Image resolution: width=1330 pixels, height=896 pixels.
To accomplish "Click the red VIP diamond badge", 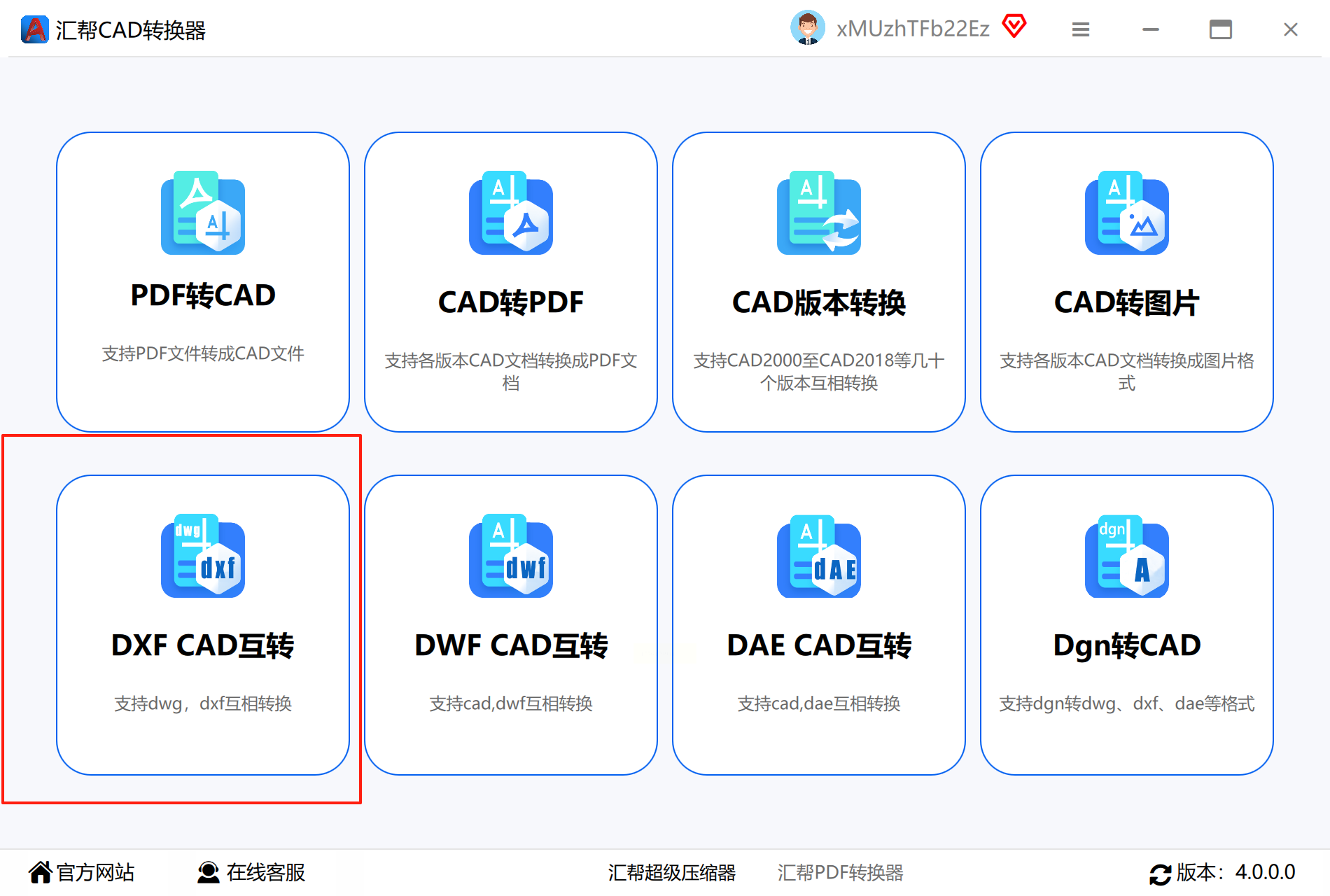I will [1014, 27].
